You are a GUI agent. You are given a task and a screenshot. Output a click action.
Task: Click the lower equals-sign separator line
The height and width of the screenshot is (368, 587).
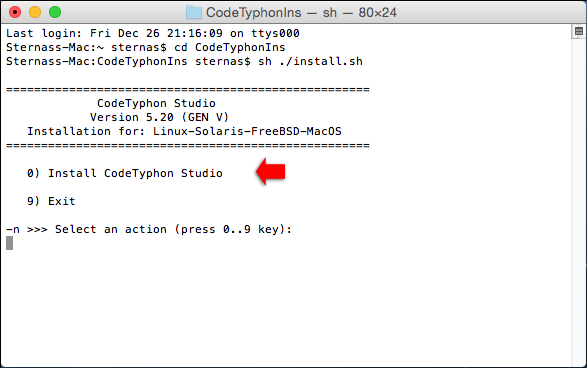[188, 145]
